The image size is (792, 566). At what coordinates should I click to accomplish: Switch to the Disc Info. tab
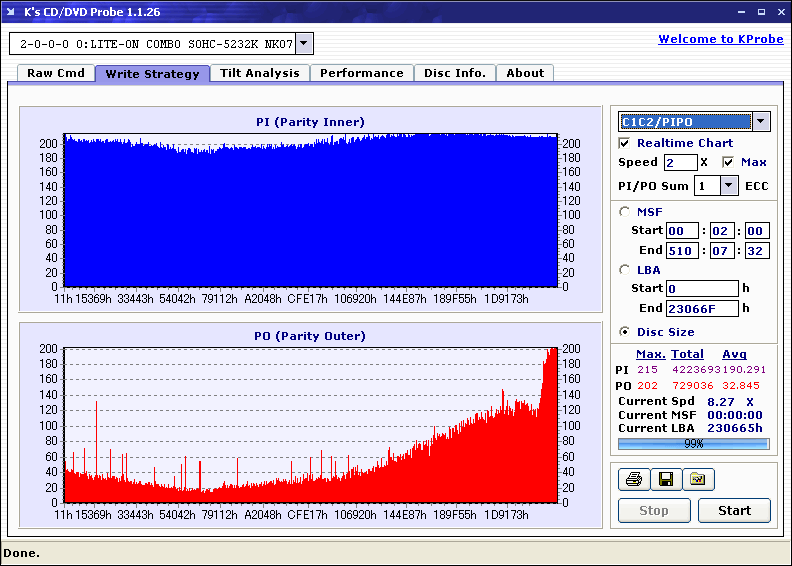[x=455, y=73]
